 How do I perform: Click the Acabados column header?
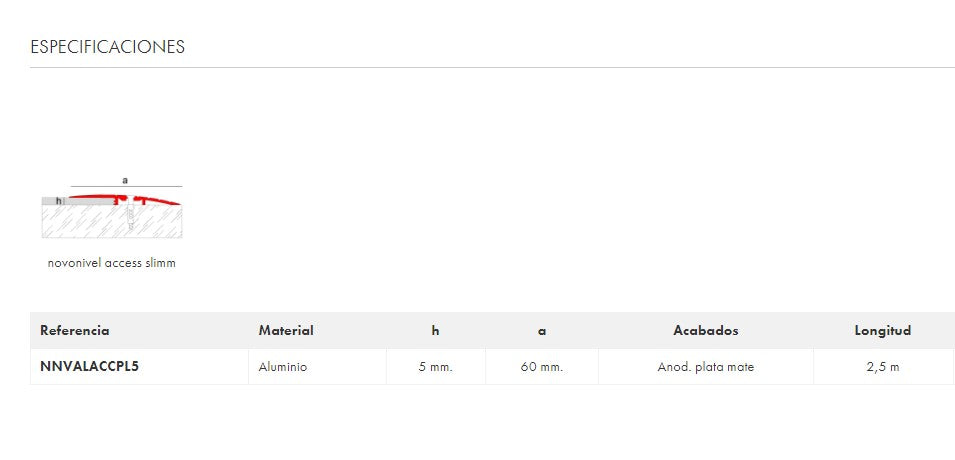pos(706,330)
